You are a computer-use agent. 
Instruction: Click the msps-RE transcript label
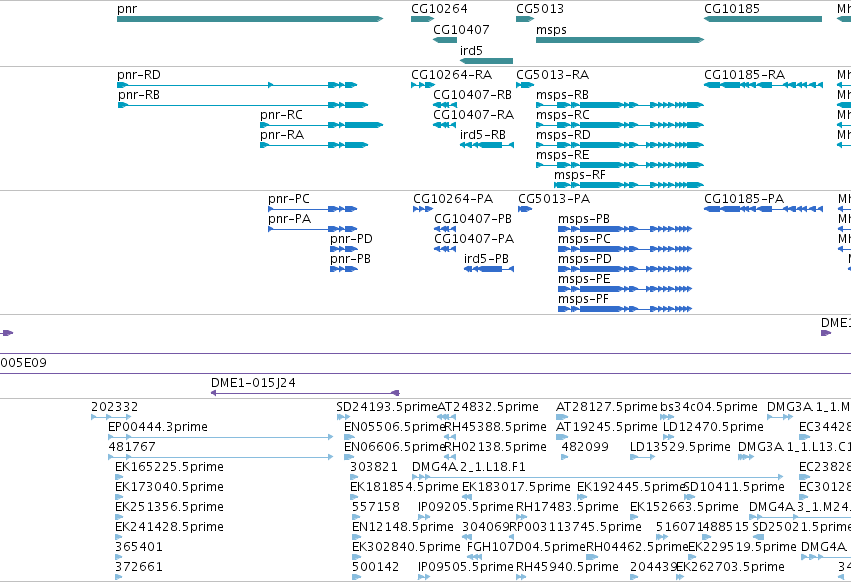pyautogui.click(x=562, y=155)
